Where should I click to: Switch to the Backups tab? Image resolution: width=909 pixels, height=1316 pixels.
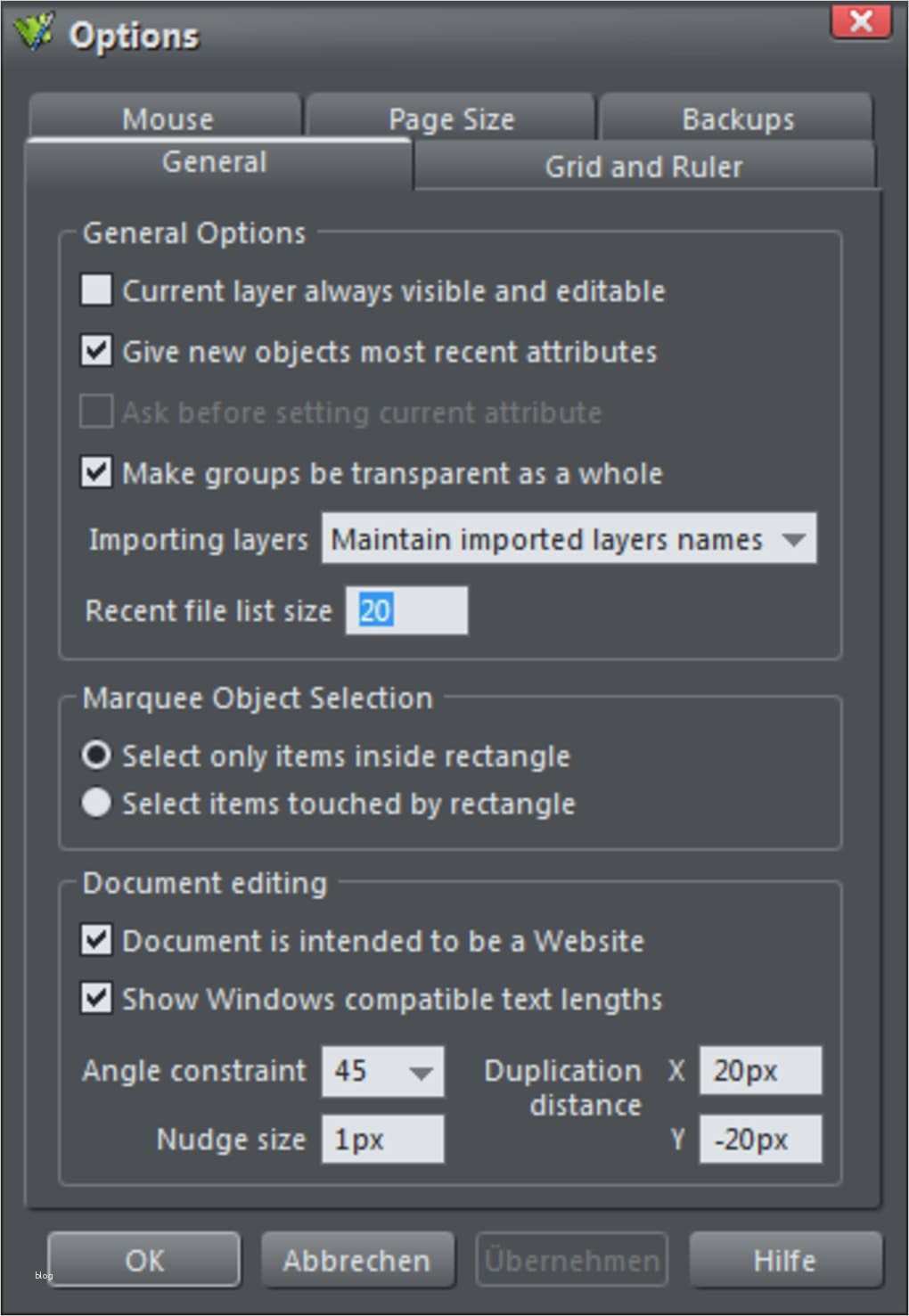click(738, 118)
